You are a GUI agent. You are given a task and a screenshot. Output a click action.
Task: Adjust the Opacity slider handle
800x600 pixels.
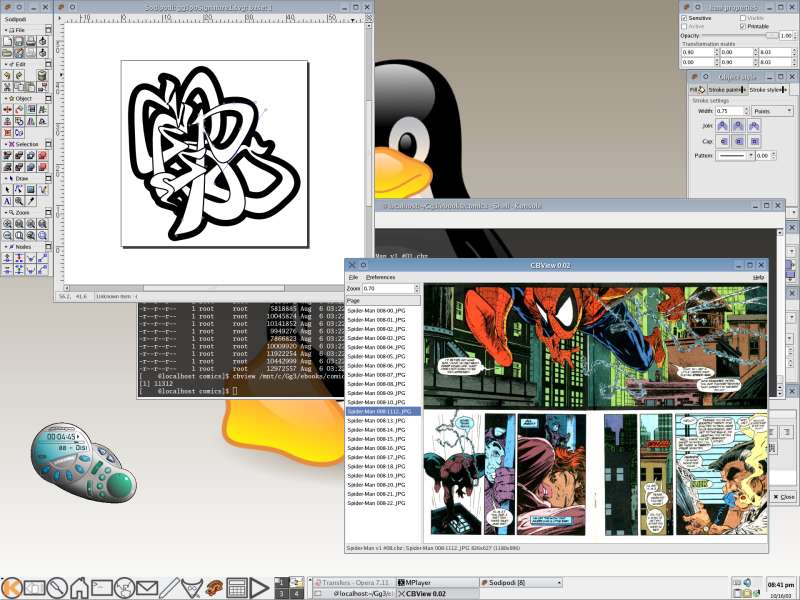coord(771,35)
